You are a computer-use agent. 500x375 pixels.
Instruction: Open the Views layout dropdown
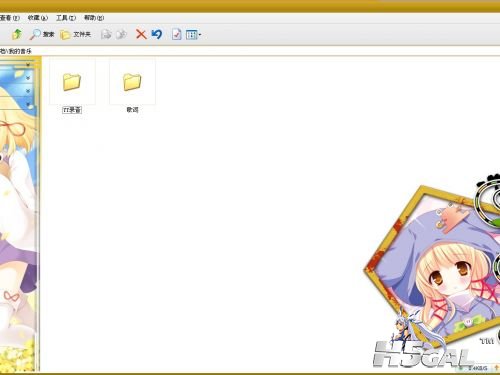[x=193, y=34]
